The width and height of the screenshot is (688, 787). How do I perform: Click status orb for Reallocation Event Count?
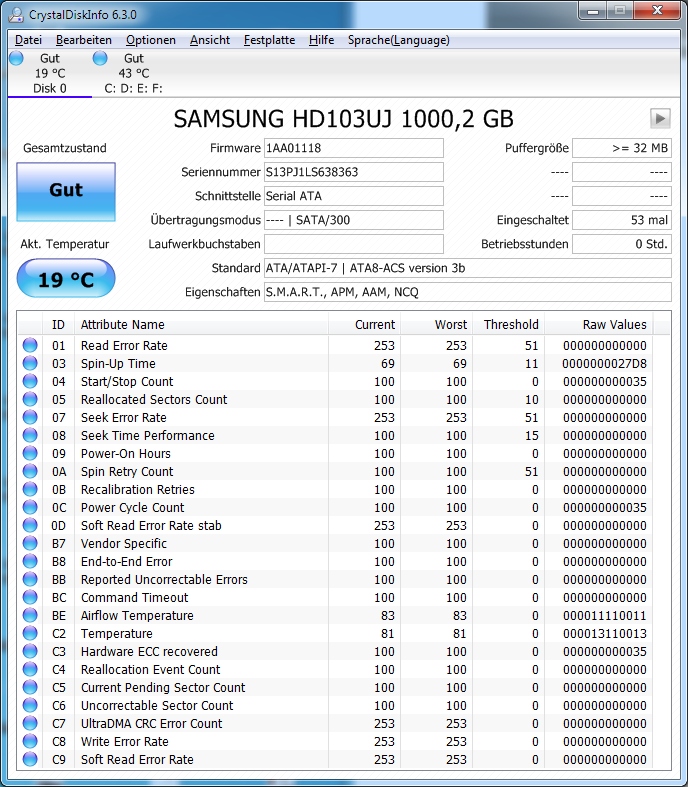point(30,669)
